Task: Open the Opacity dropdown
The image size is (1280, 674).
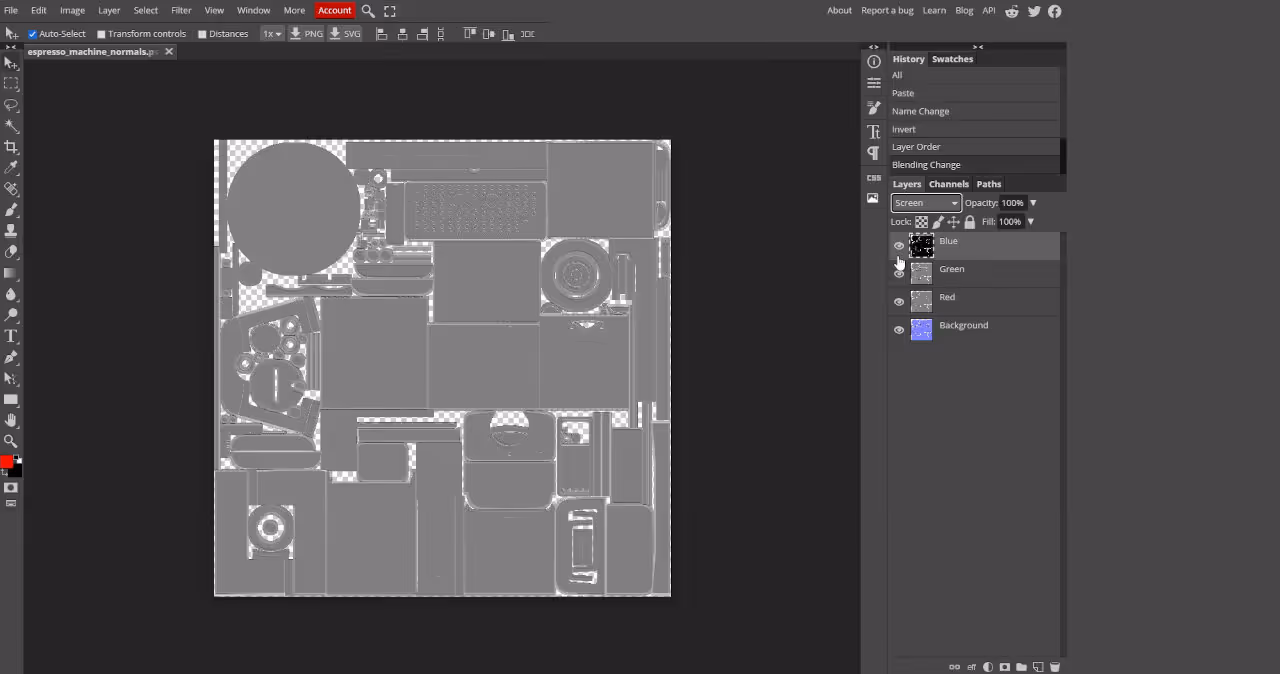Action: click(x=1032, y=202)
